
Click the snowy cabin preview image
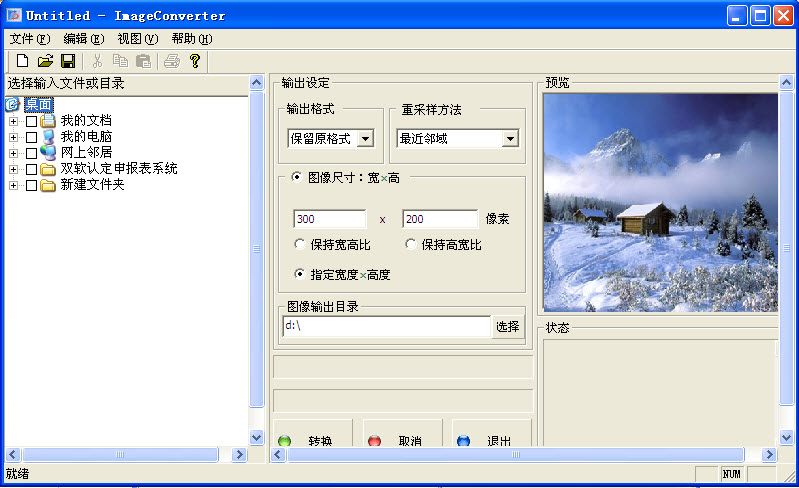(x=660, y=203)
